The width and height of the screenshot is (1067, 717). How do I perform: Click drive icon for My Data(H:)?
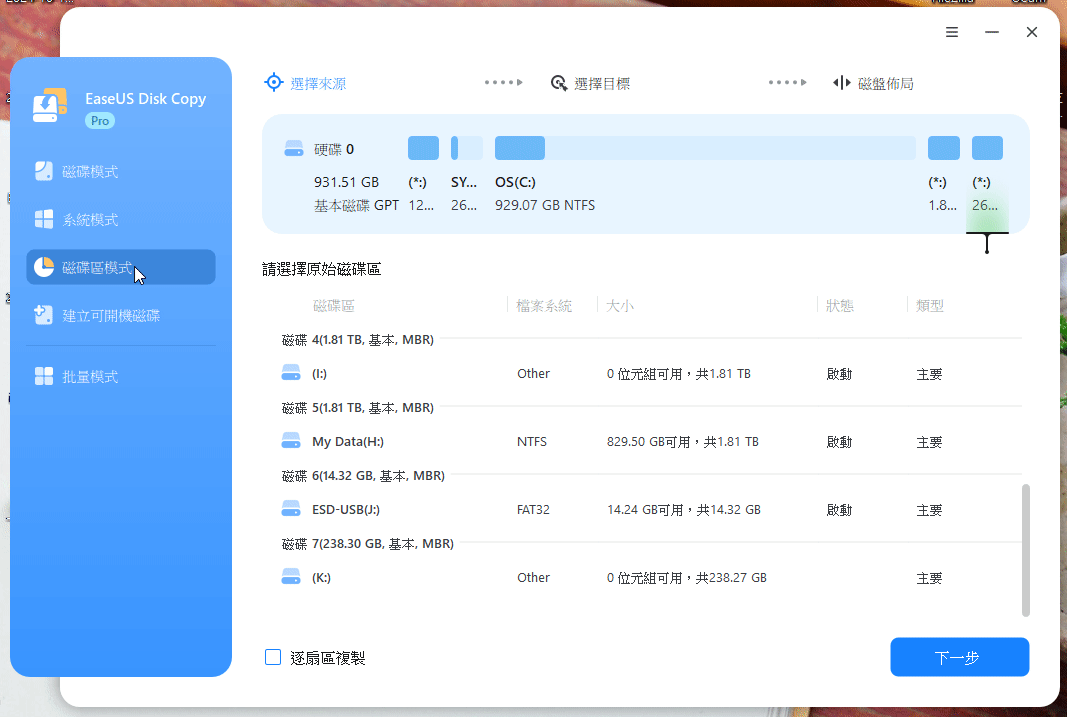pyautogui.click(x=291, y=441)
